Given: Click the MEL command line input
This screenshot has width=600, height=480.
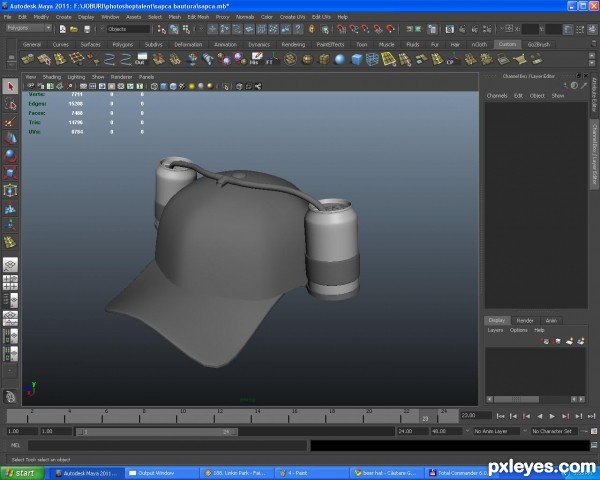Looking at the screenshot, I should pyautogui.click(x=167, y=445).
